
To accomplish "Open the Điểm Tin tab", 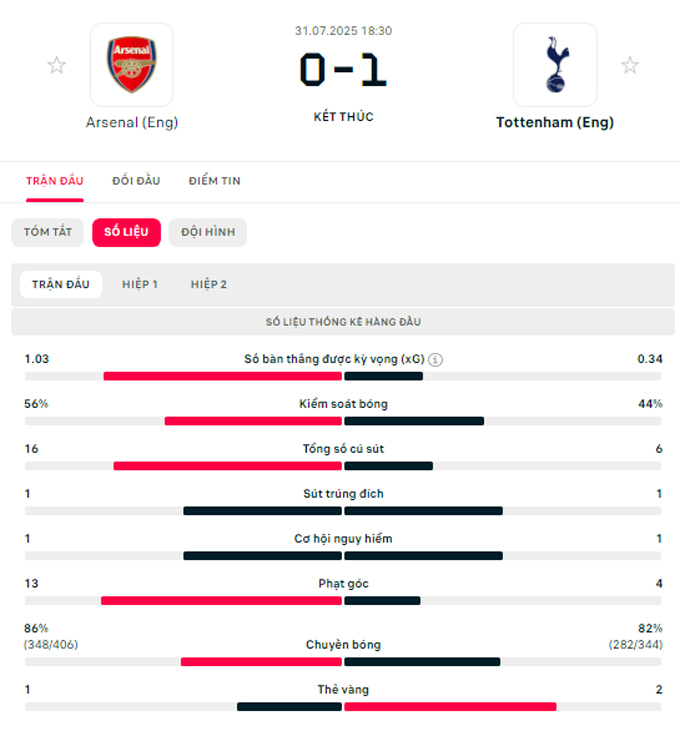I will click(x=214, y=181).
